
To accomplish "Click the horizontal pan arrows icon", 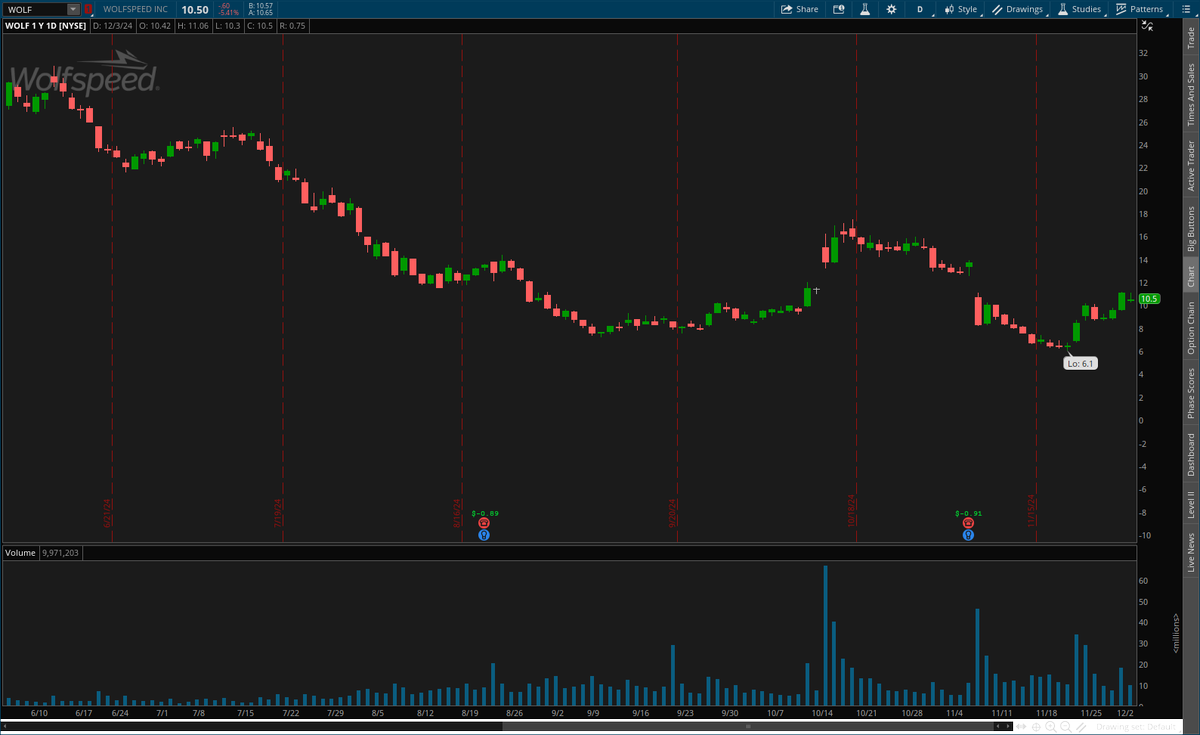I will [1021, 727].
